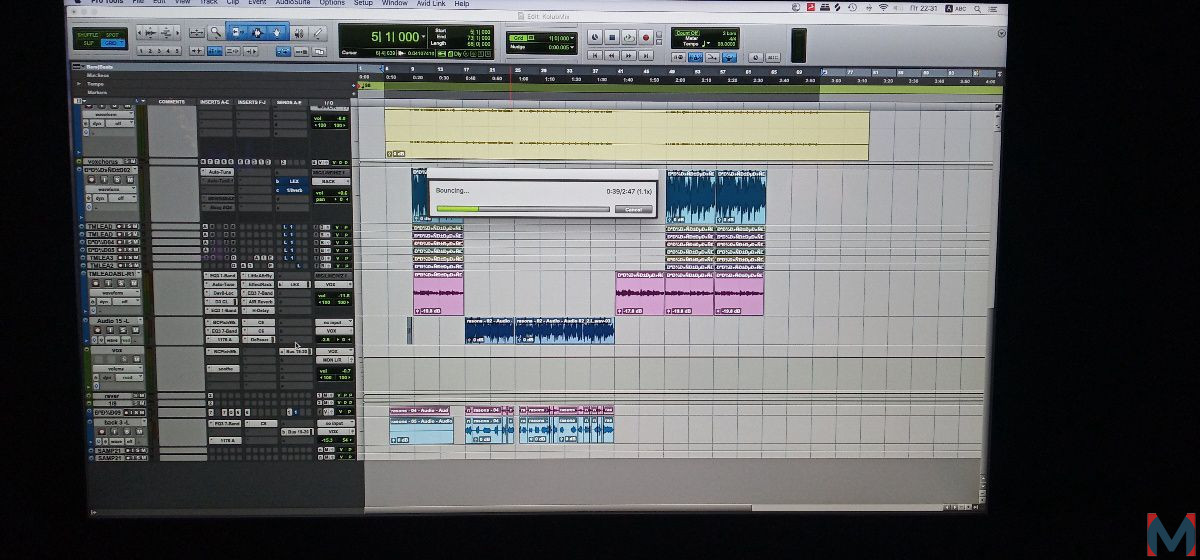The height and width of the screenshot is (560, 1200).
Task: Click the horizontal zoom out arrow
Action: 139,33
